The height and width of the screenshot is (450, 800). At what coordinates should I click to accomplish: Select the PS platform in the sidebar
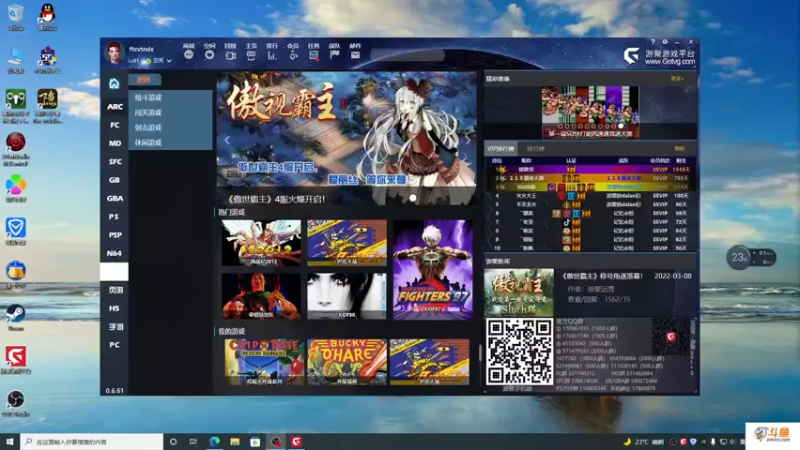click(115, 217)
